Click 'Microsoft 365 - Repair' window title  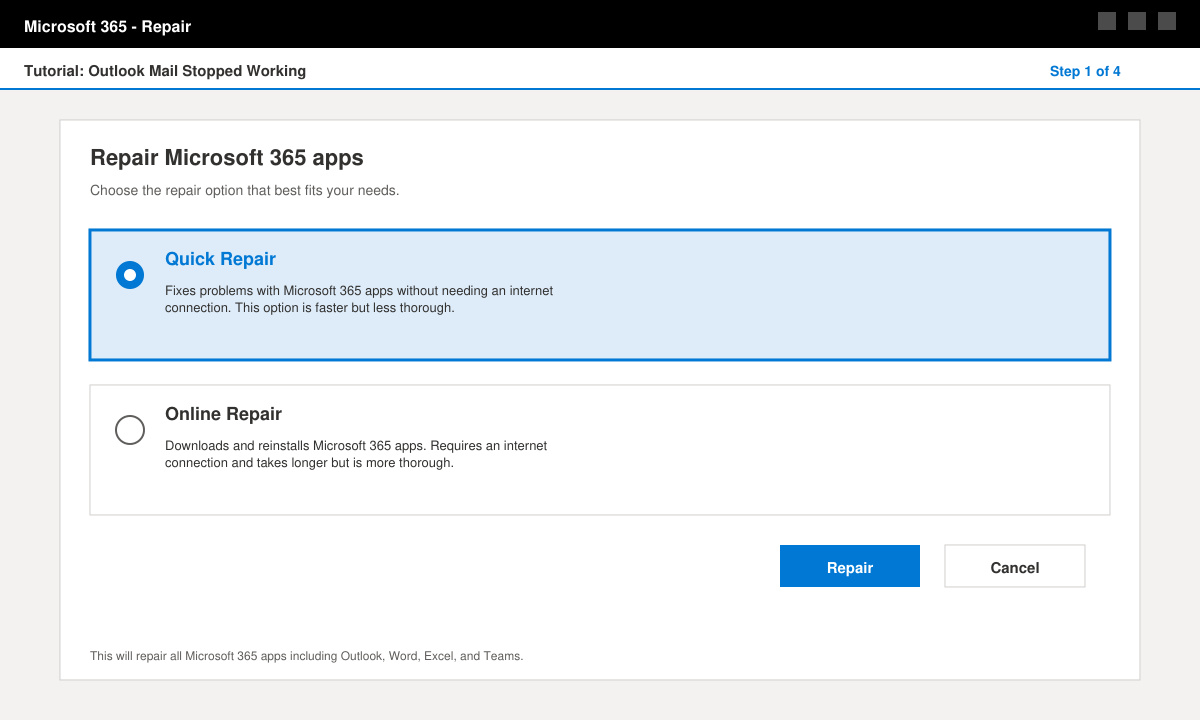107,26
